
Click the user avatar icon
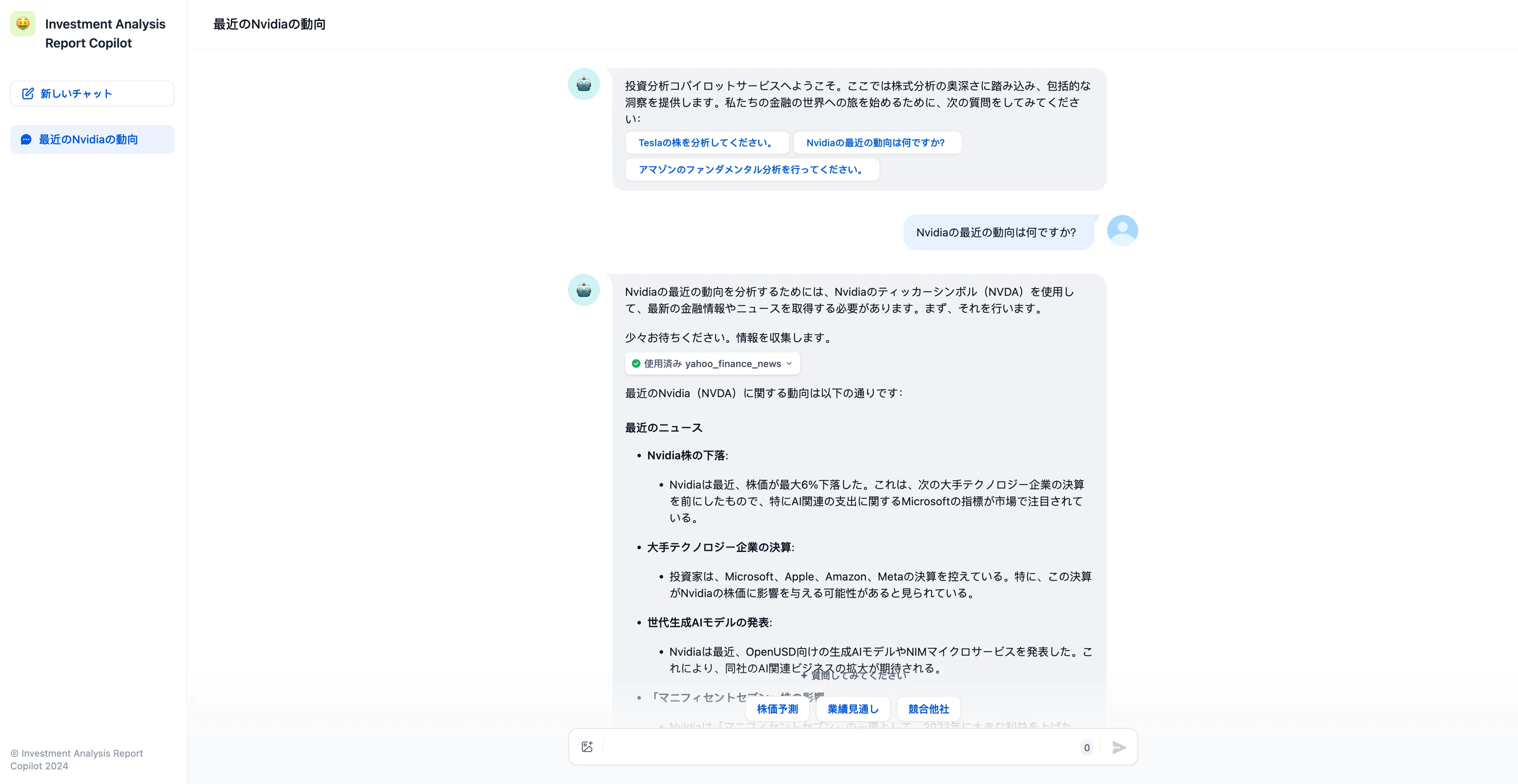(1122, 230)
